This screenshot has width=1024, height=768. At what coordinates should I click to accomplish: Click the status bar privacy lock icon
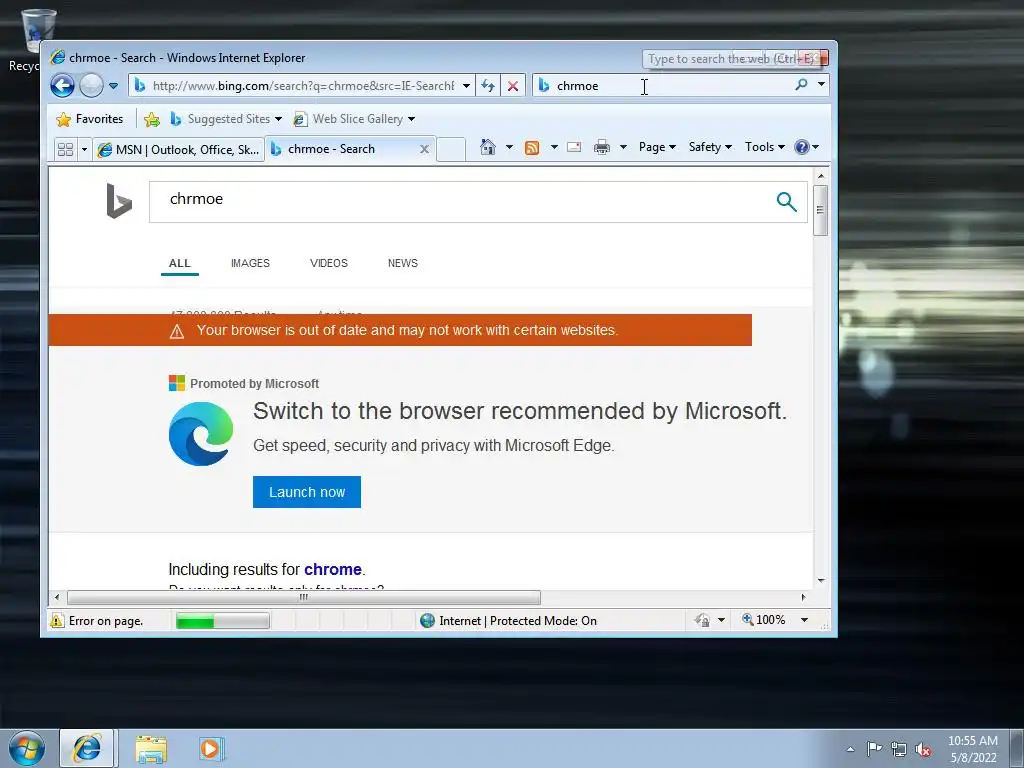pos(702,620)
